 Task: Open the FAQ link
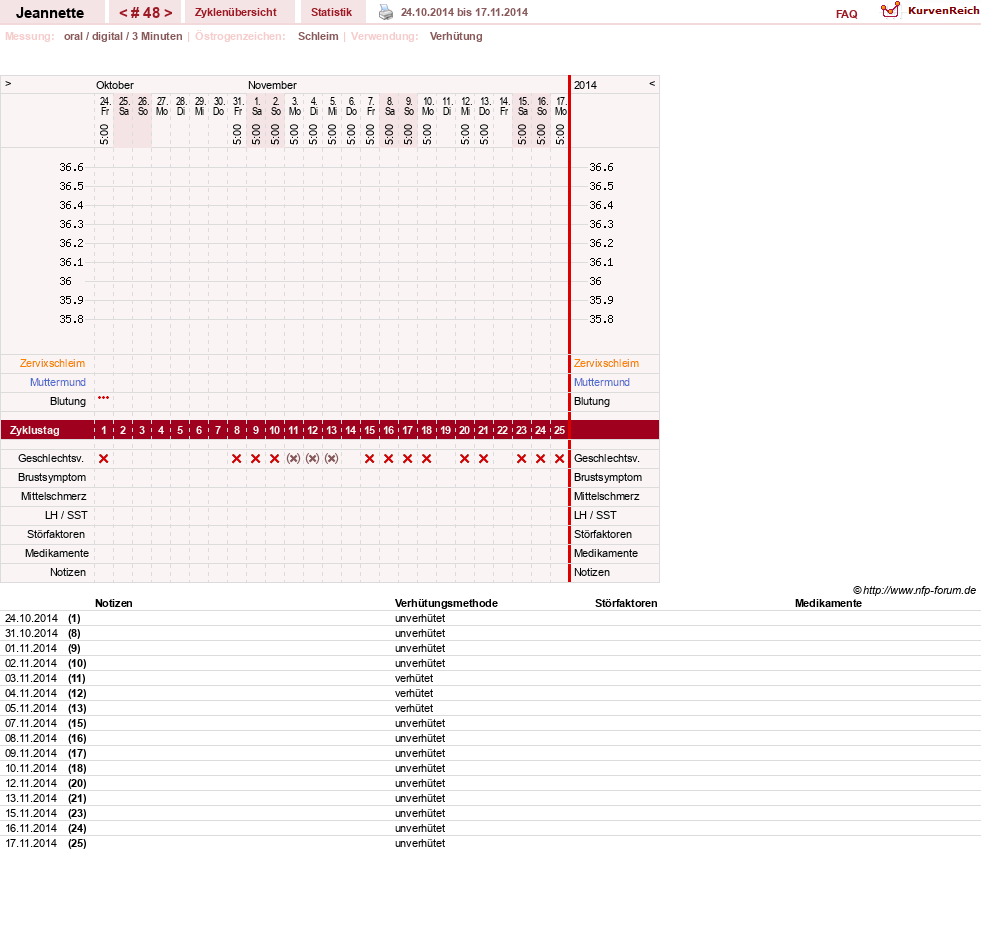tap(846, 14)
